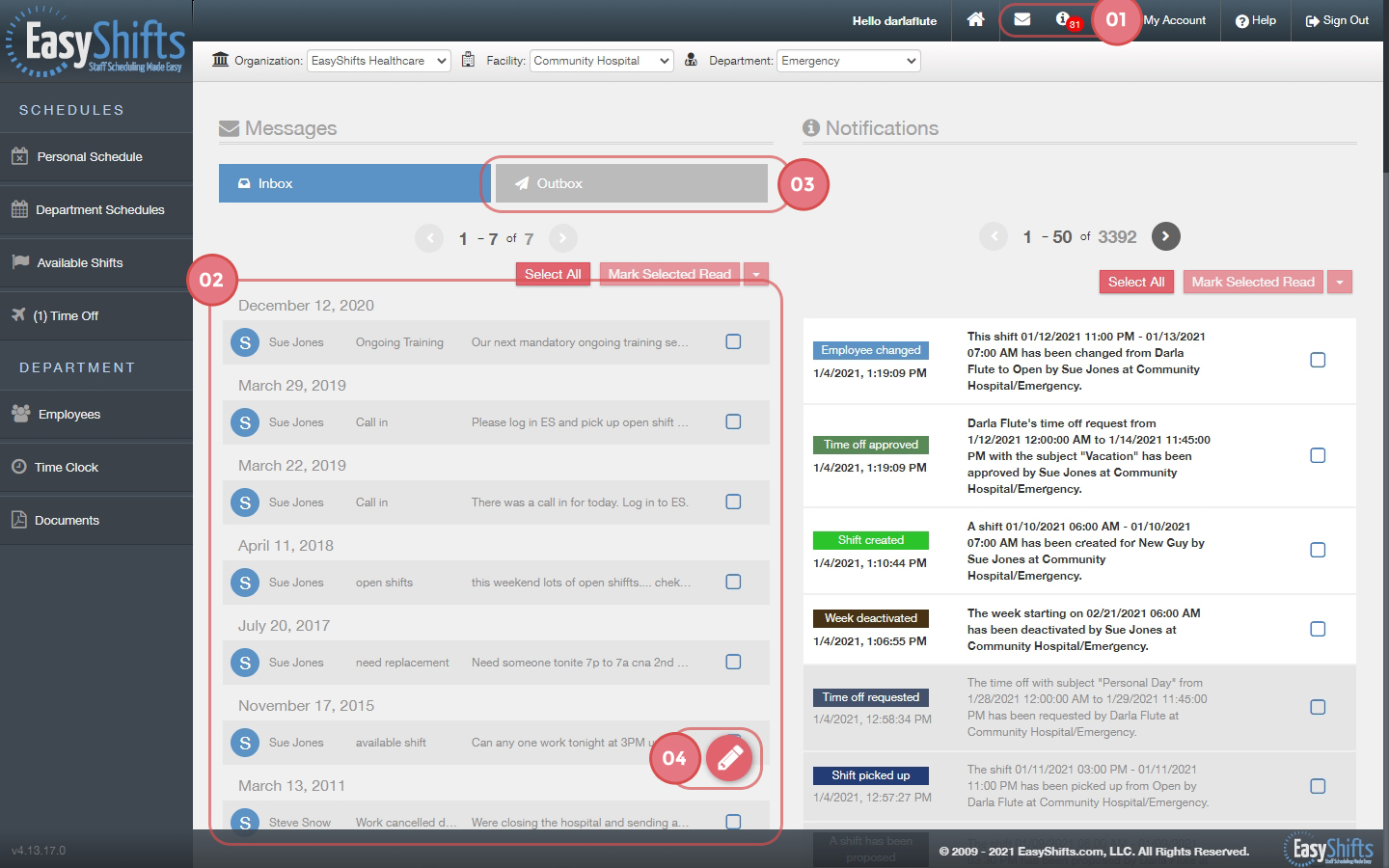This screenshot has height=868, width=1389.
Task: Check the March 22, 2019 Call in message
Action: point(733,502)
